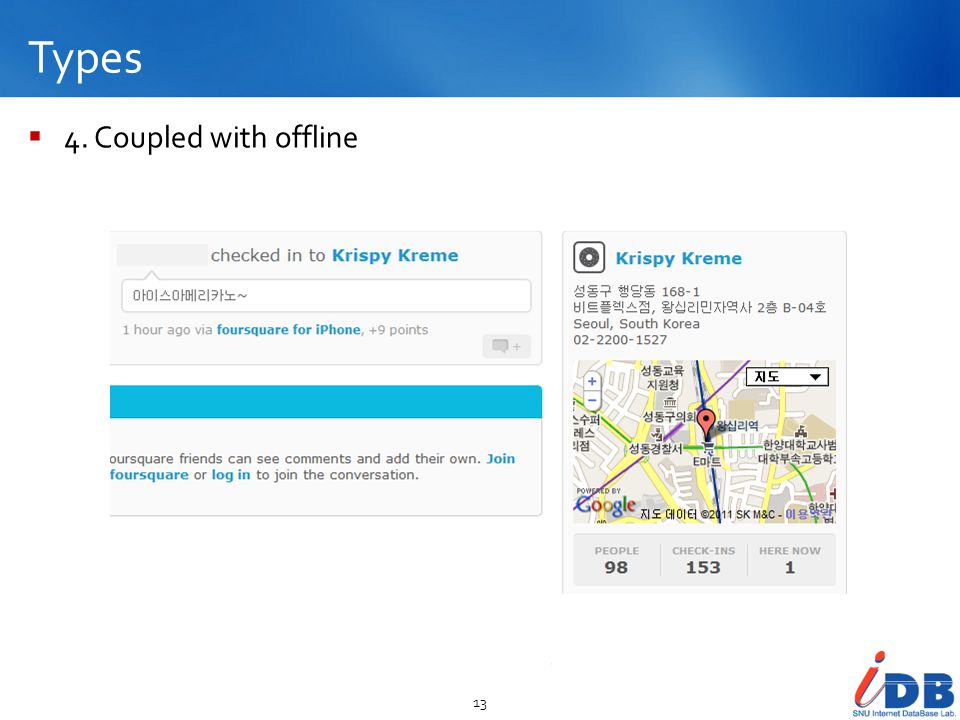Open the 지도 map type dropdown
This screenshot has height=720, width=960.
(787, 377)
